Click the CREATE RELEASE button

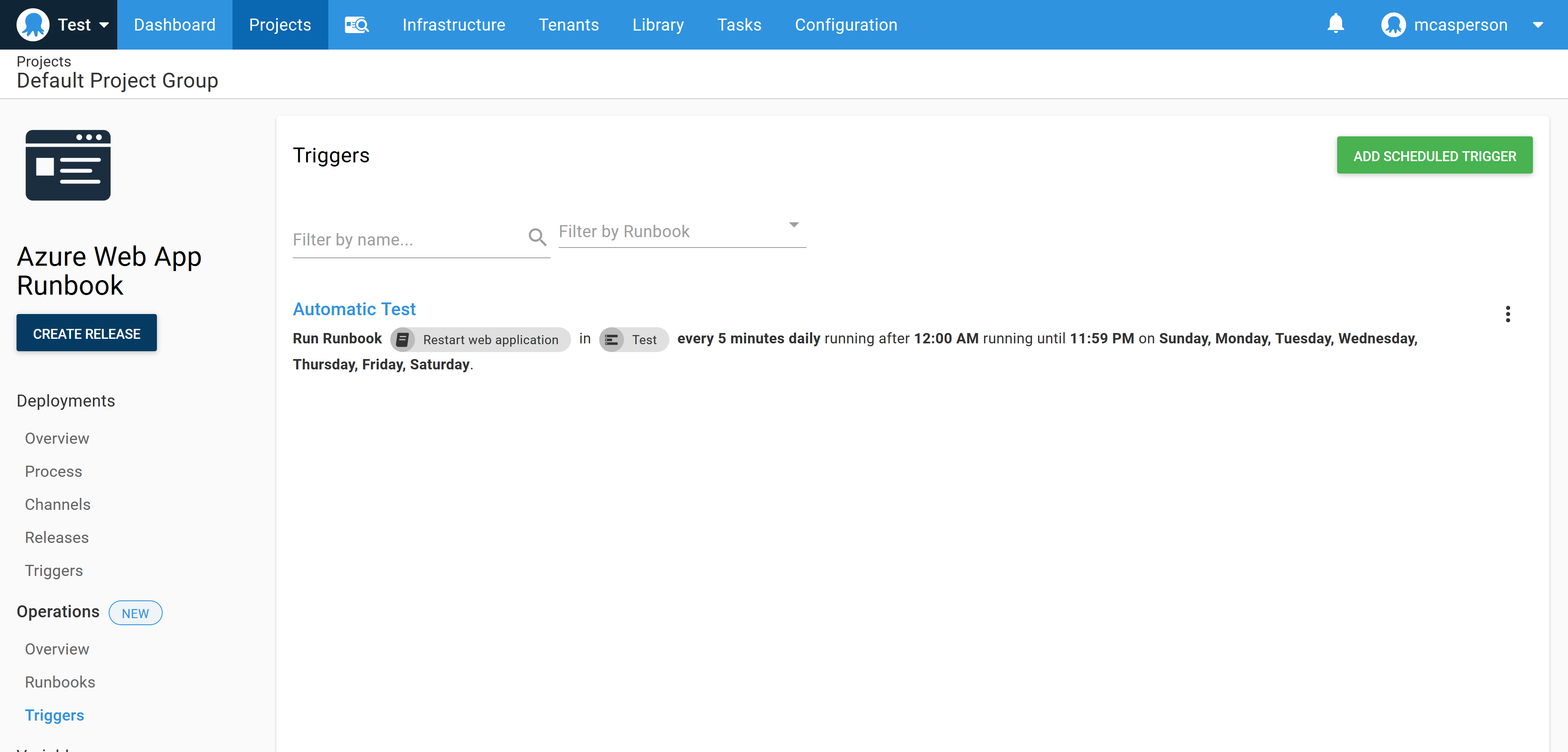pos(86,333)
